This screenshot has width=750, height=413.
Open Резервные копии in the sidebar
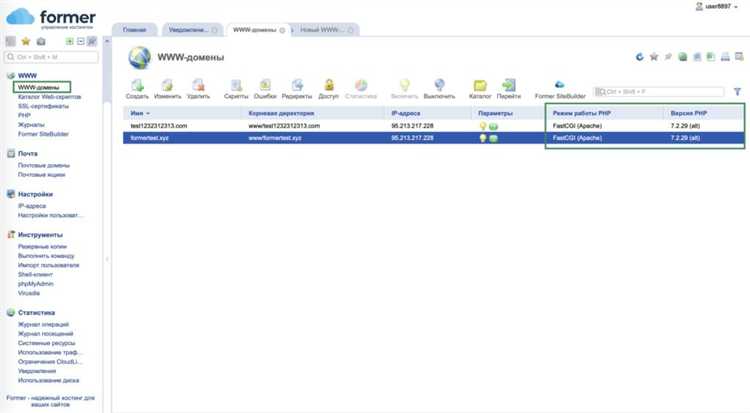tap(42, 246)
